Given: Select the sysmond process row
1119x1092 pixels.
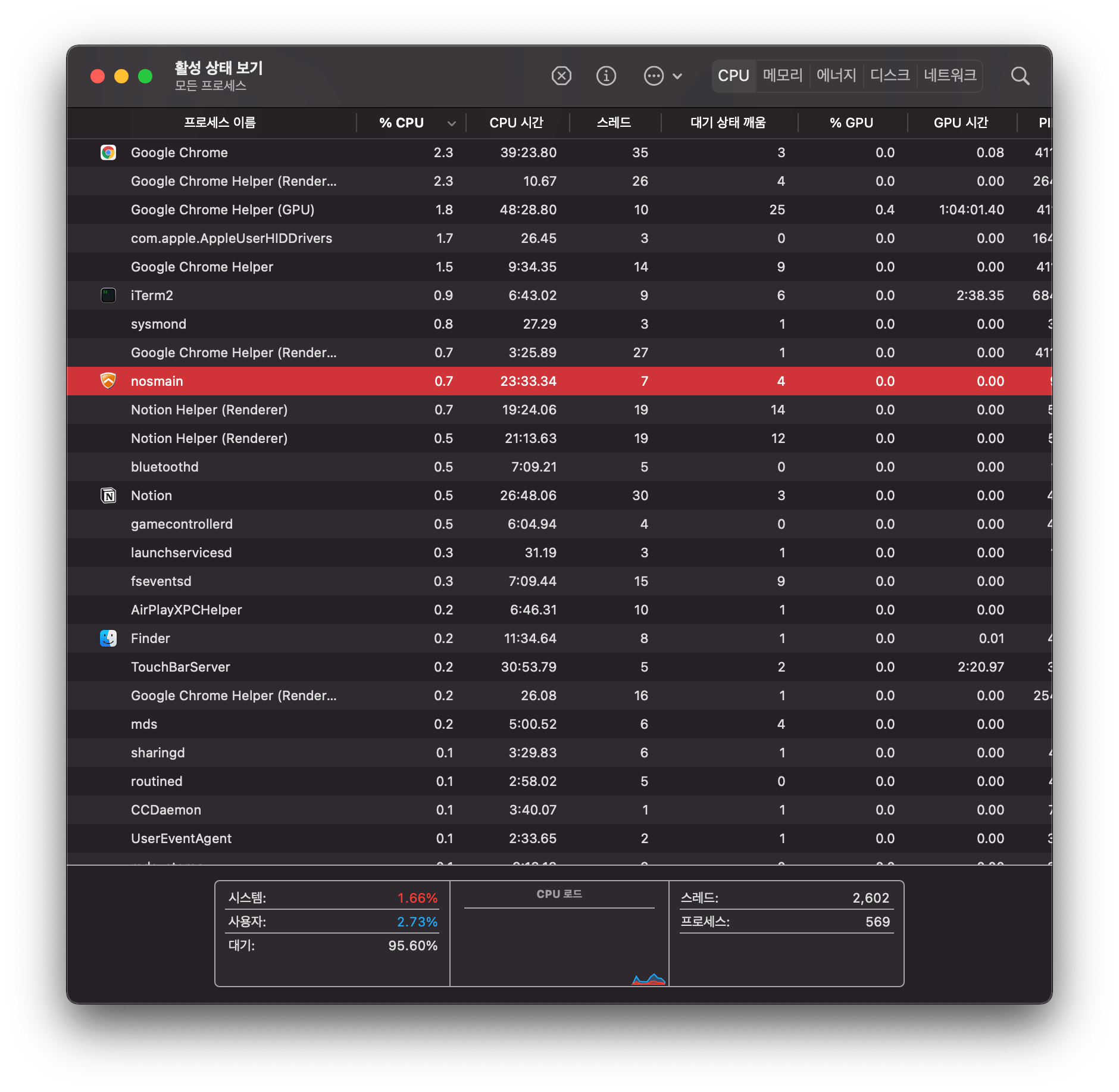Looking at the screenshot, I should point(559,324).
